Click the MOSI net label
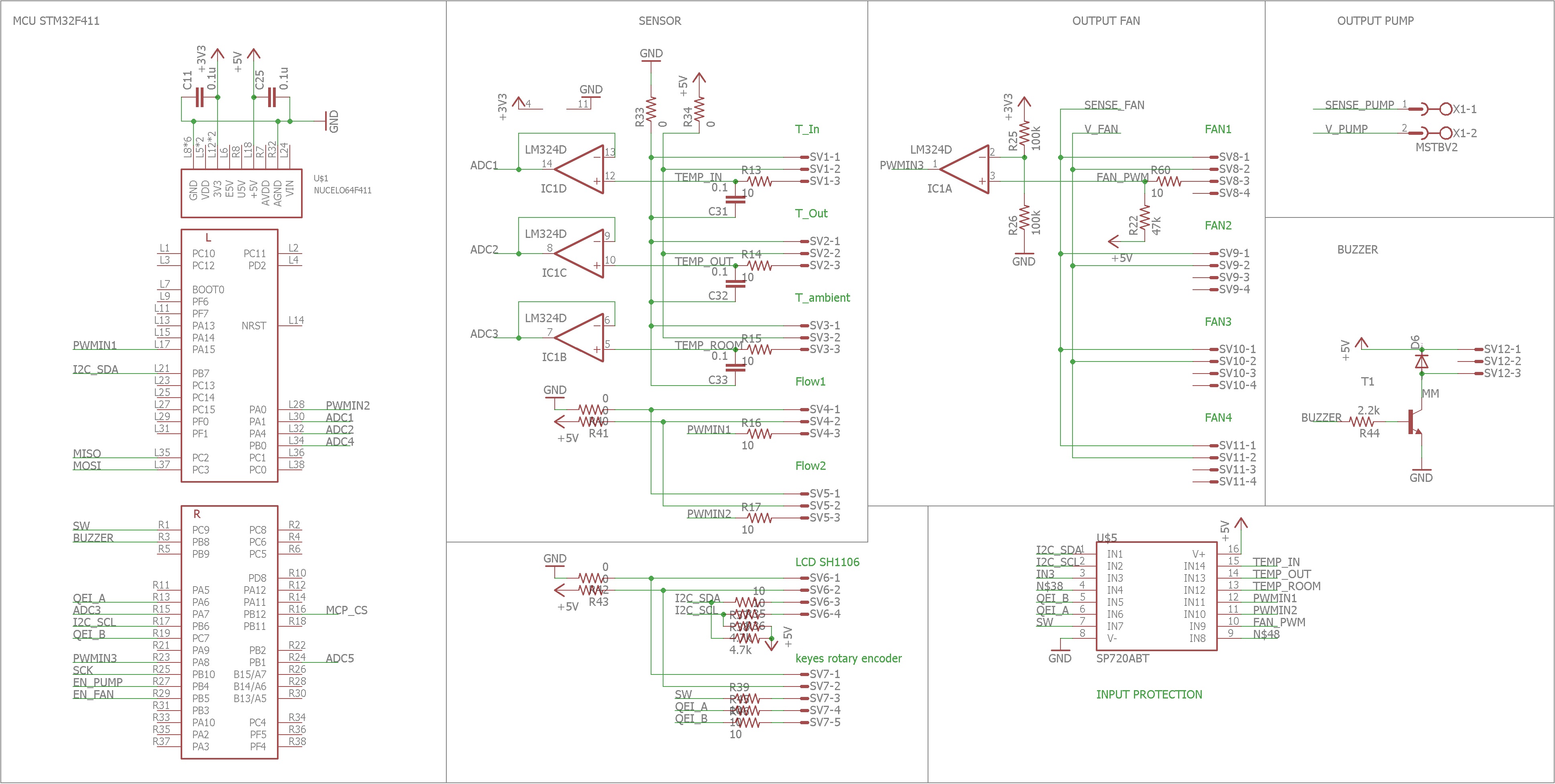Screen dimensions: 1555x784 point(87,466)
